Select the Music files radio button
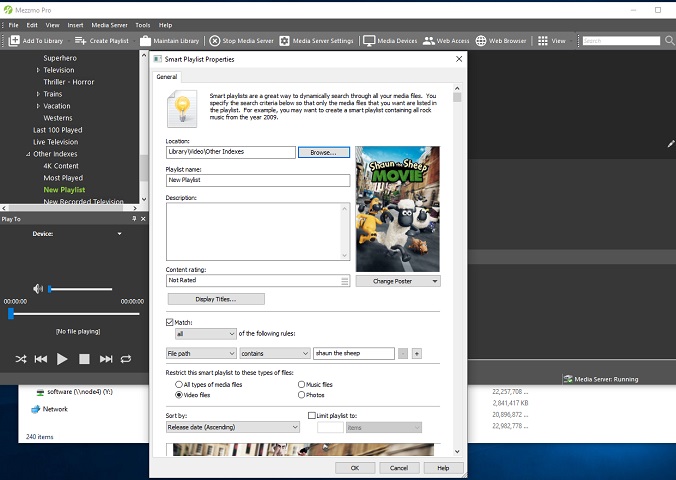 coord(301,384)
